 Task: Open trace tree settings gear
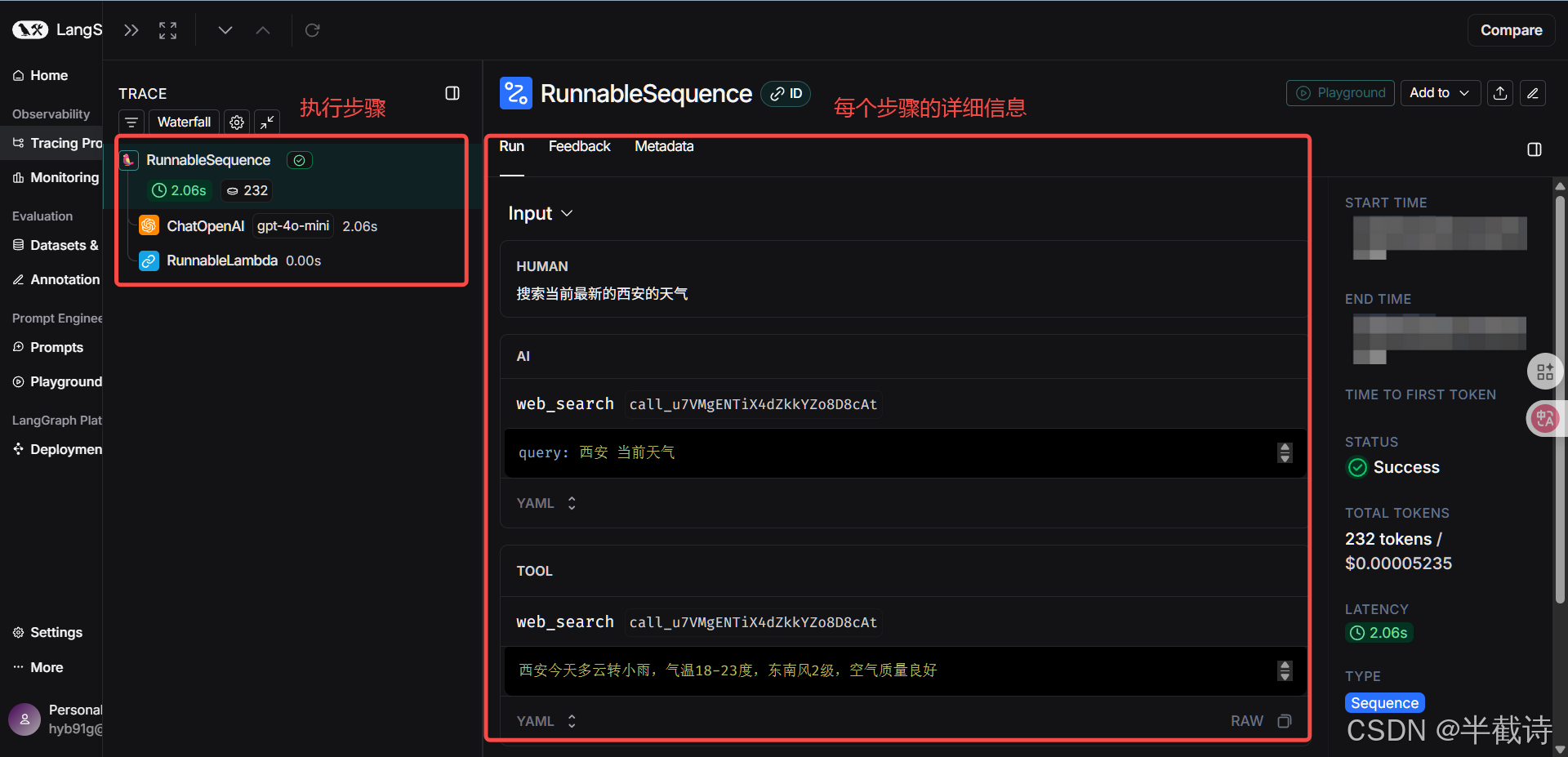click(237, 122)
